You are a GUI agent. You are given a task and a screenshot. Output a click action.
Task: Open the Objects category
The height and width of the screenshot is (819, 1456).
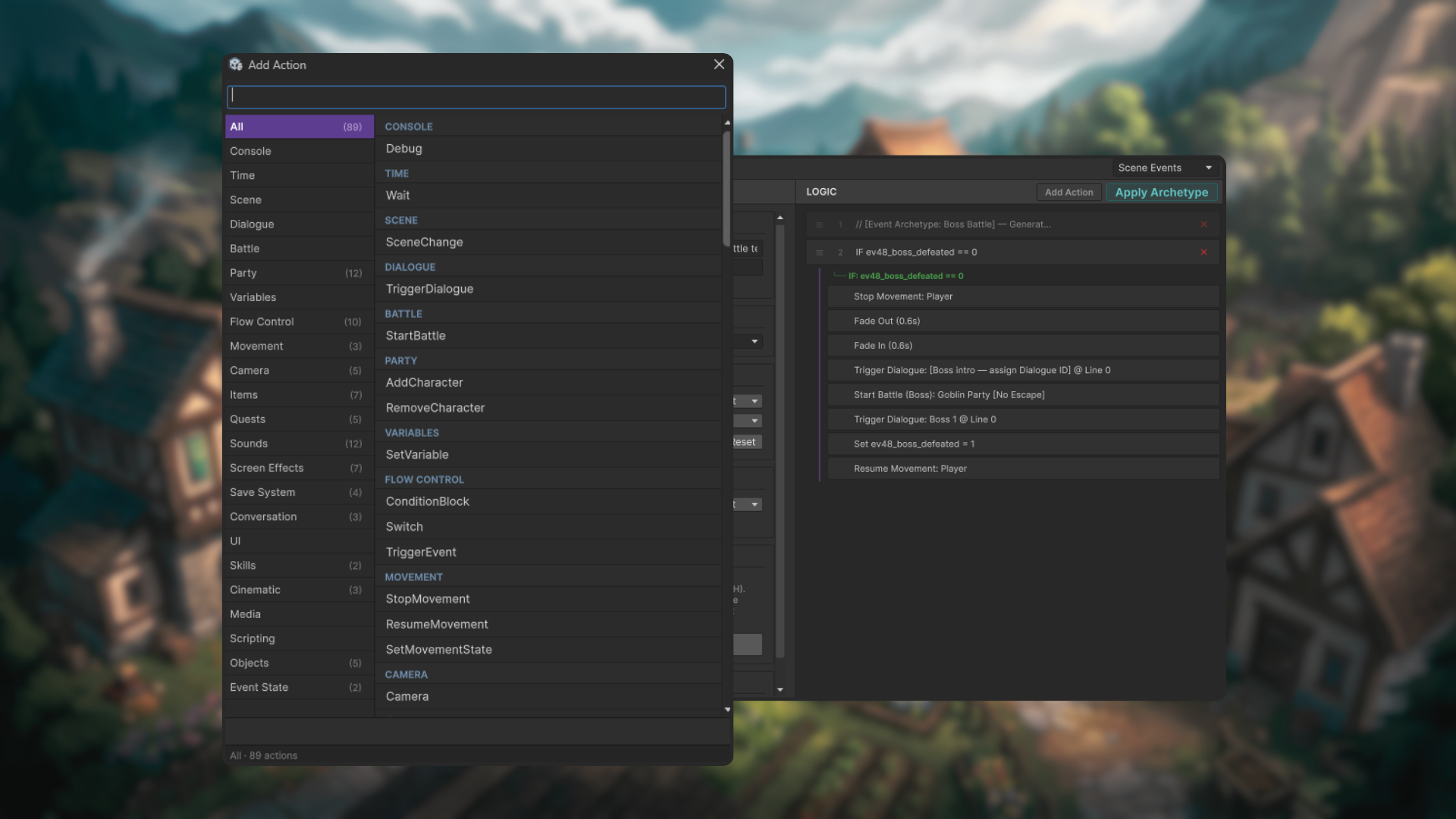click(300, 663)
